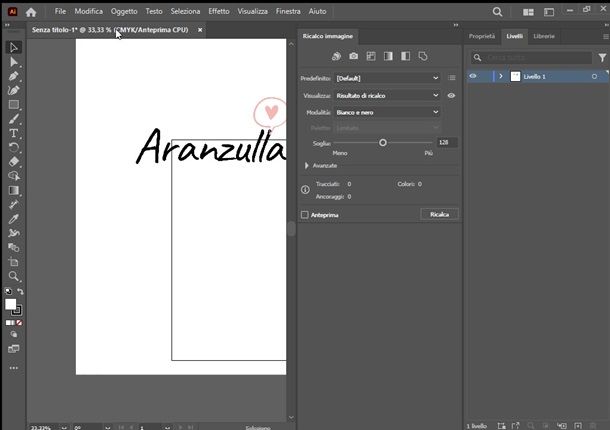This screenshot has width=610, height=430.
Task: Close the Senza titolo-1 document tab
Action: (x=200, y=30)
